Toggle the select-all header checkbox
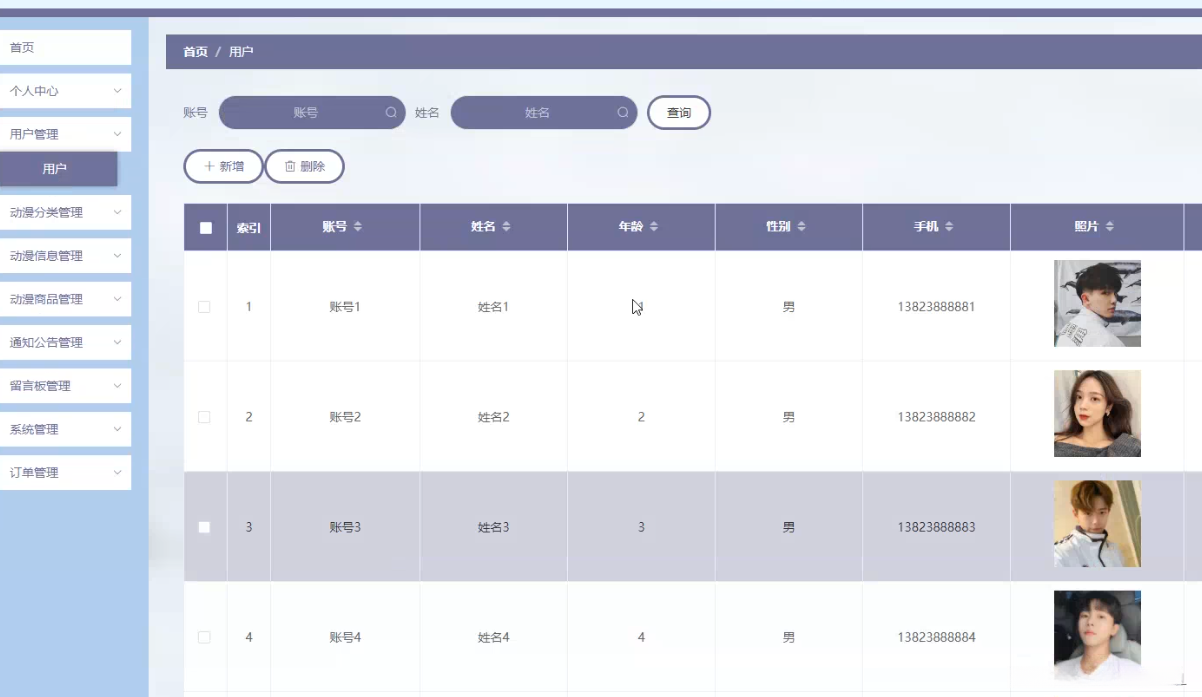 pos(206,228)
